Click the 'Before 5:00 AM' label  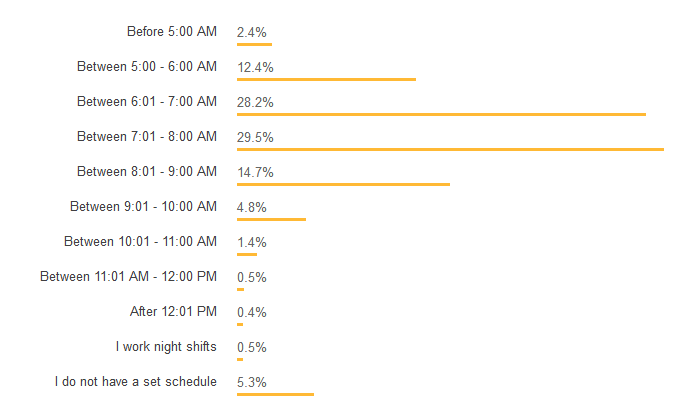tap(171, 32)
